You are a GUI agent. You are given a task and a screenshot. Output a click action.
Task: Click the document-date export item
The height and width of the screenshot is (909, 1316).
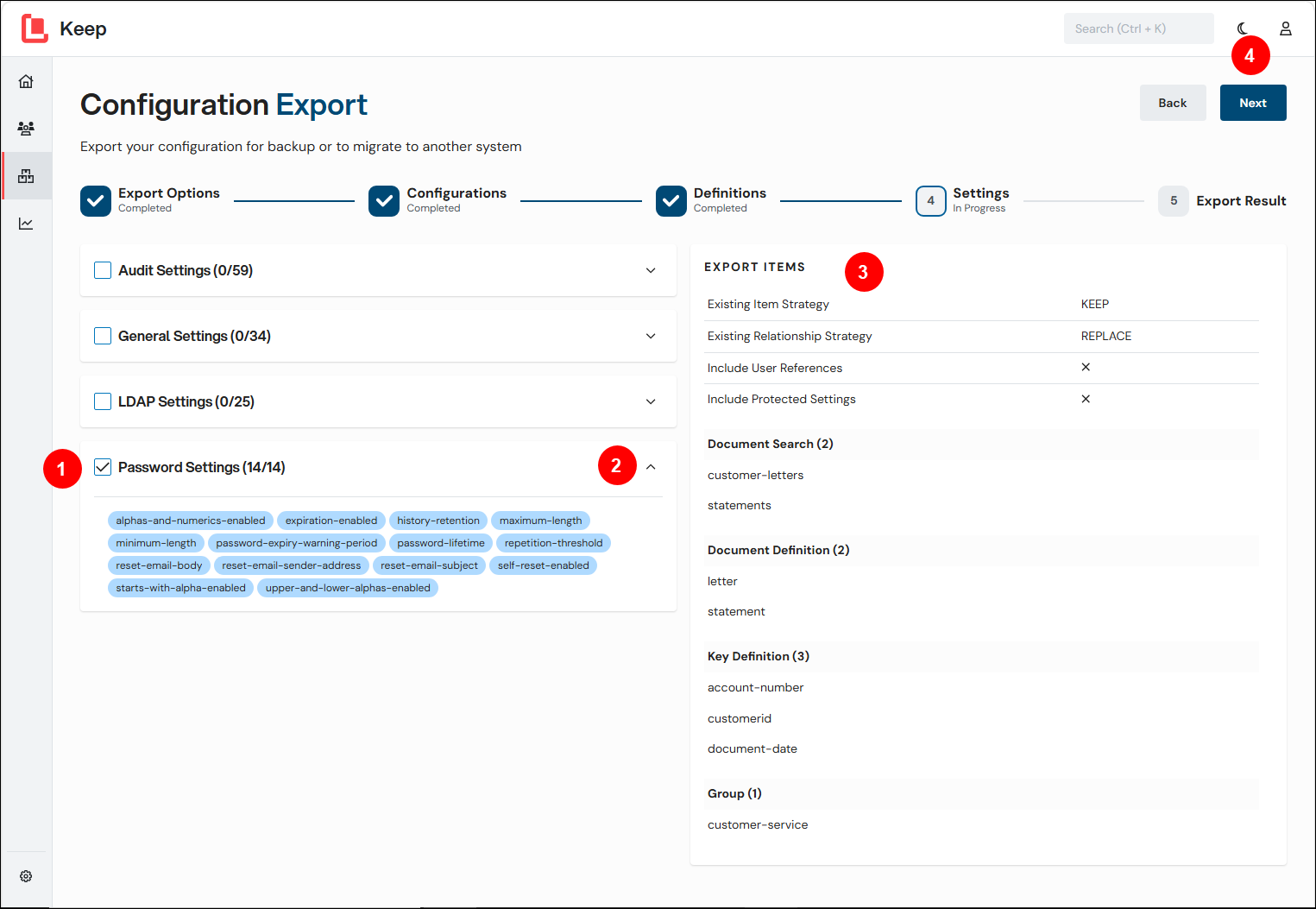(x=752, y=748)
